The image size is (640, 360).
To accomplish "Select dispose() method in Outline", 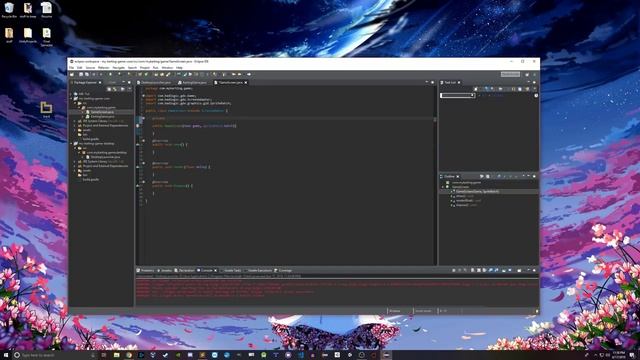I will [x=464, y=205].
